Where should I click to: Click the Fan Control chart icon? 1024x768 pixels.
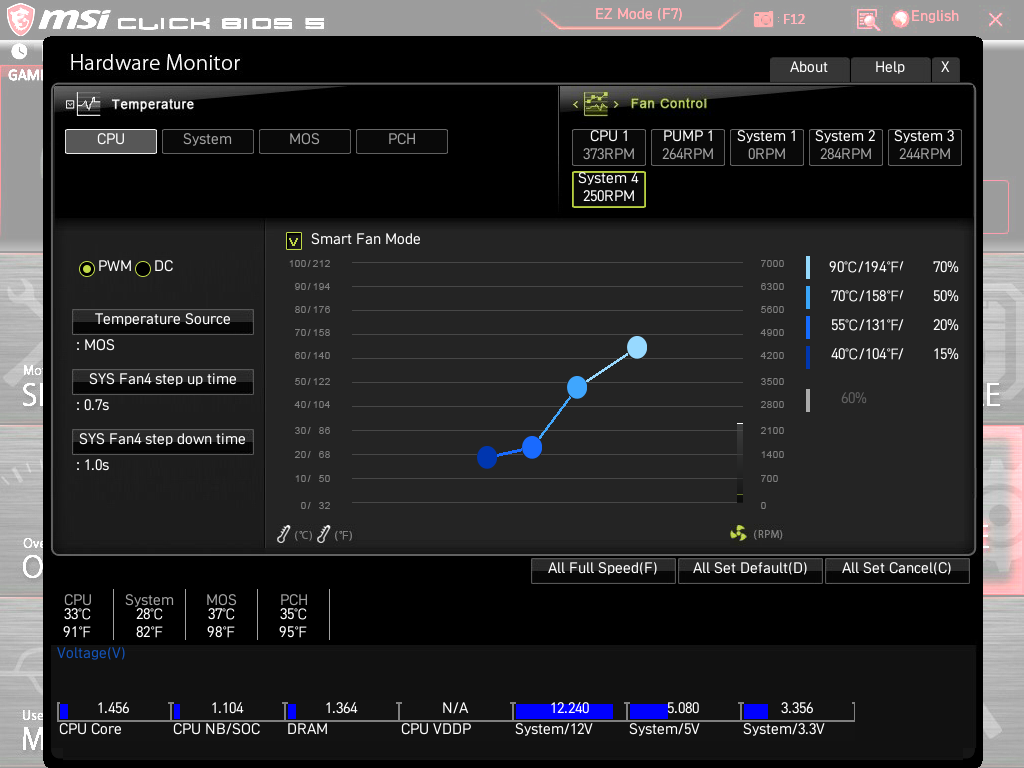pyautogui.click(x=596, y=103)
